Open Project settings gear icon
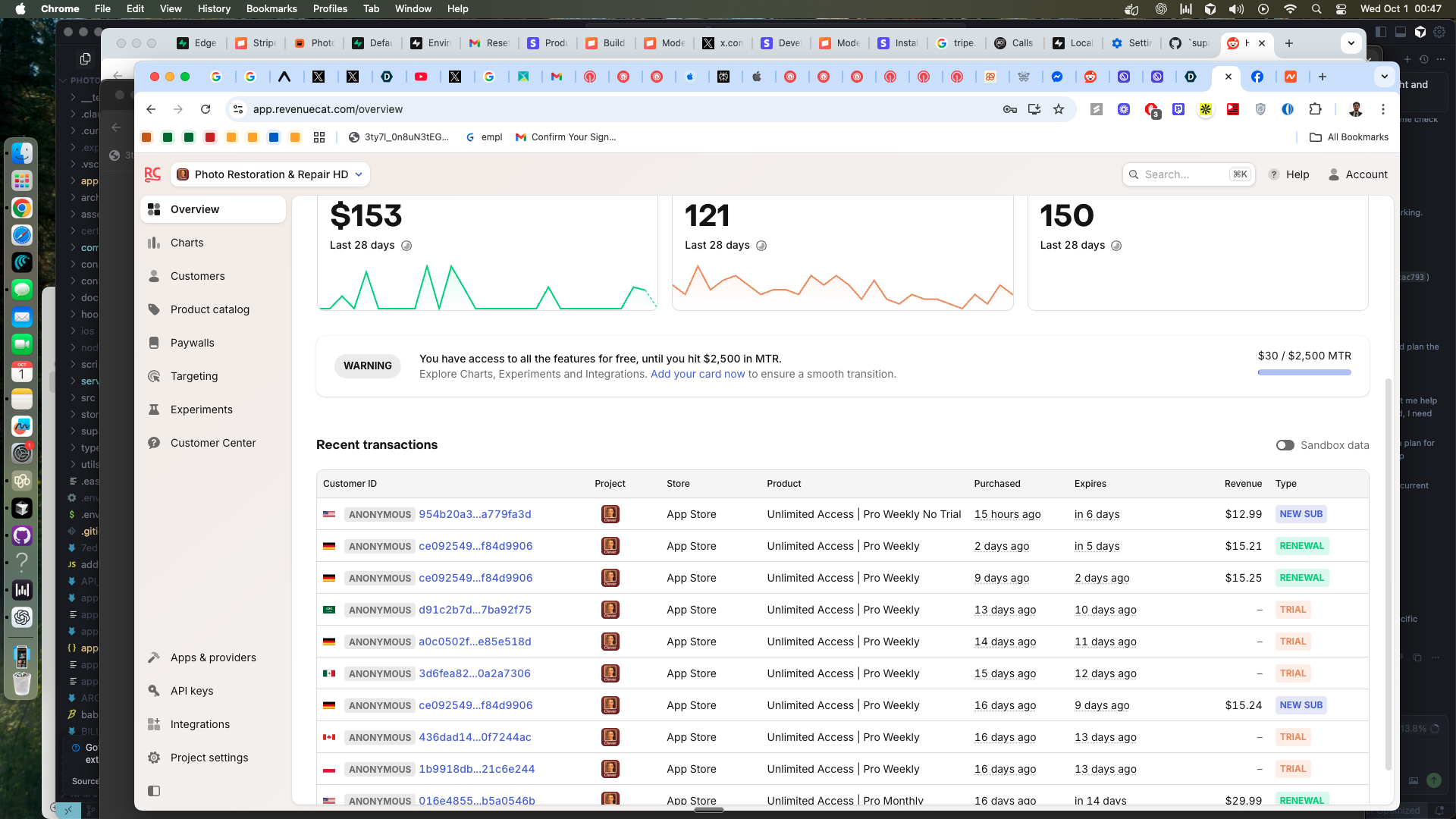 (x=154, y=758)
